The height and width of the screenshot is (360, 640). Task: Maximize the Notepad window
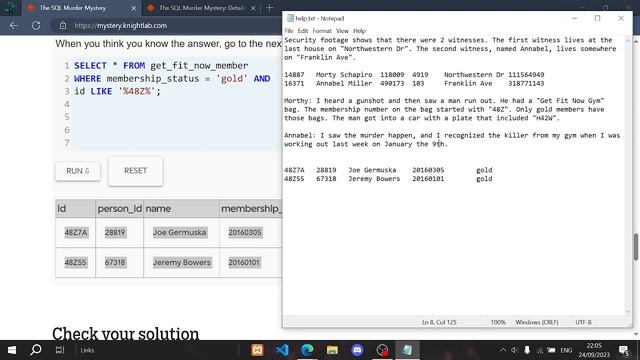(597, 18)
